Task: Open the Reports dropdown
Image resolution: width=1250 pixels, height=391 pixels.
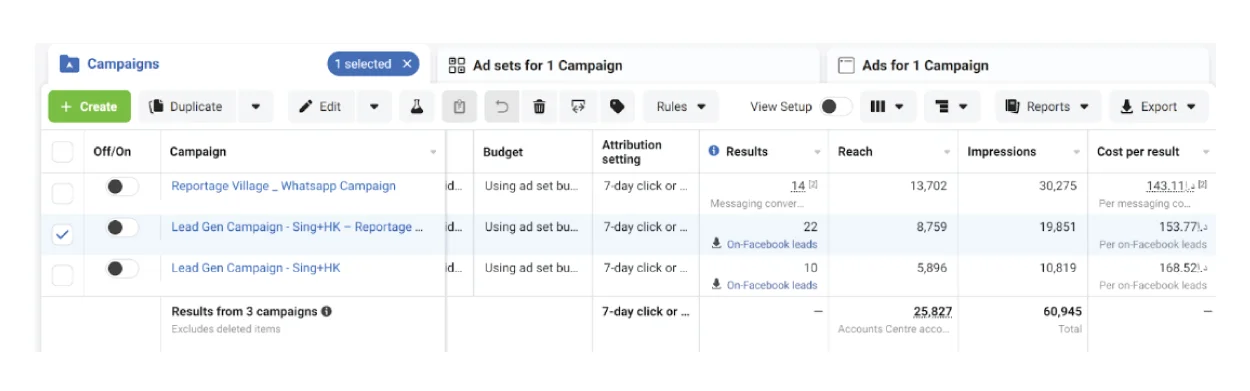Action: 1048,107
